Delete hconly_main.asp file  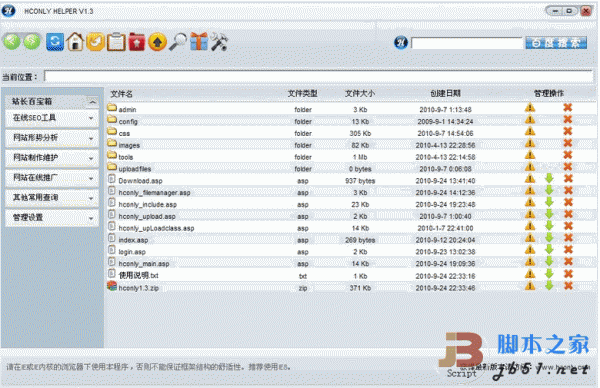[568, 262]
